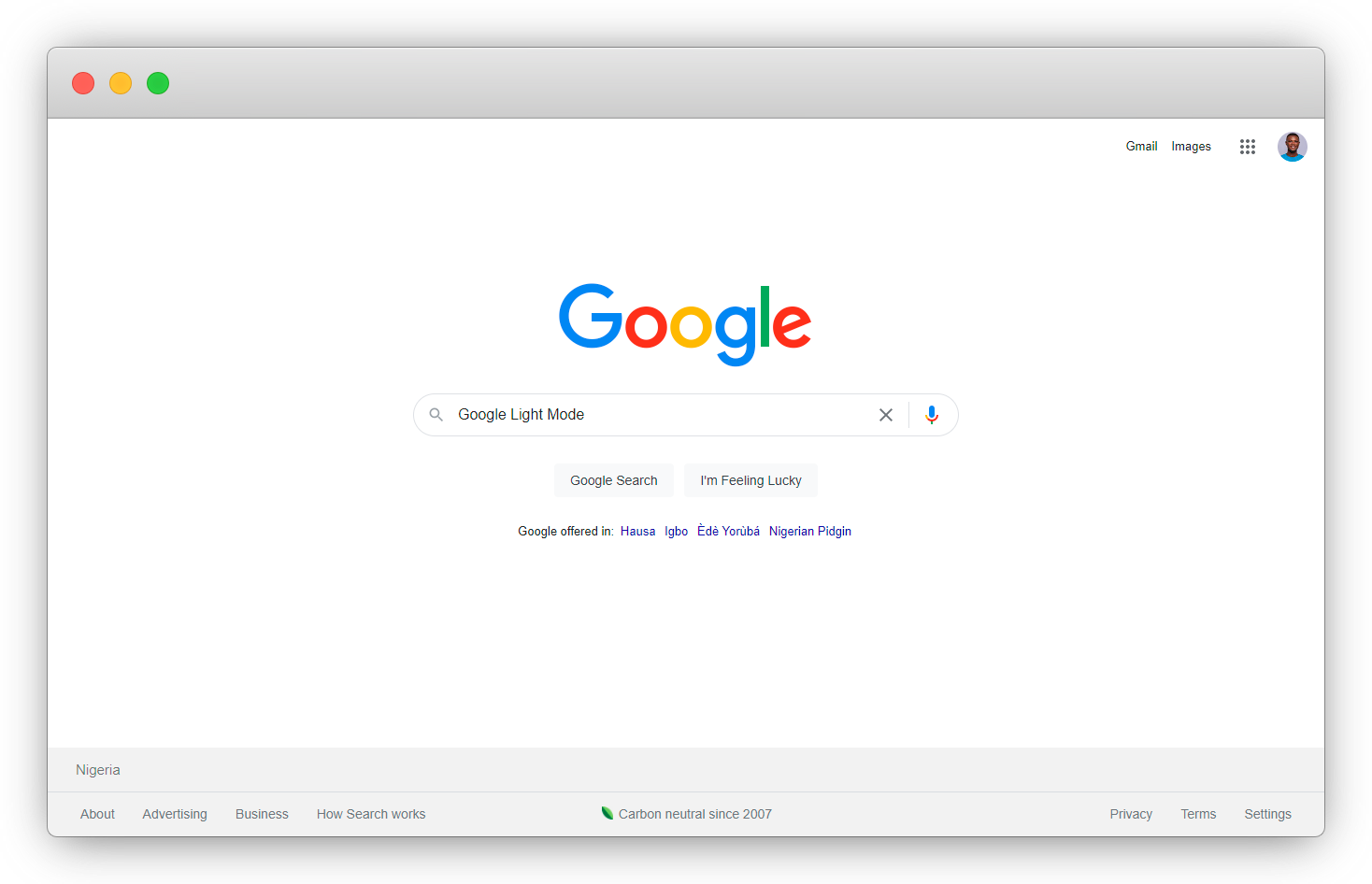Focus the search field containing Google Light Mode

point(685,415)
